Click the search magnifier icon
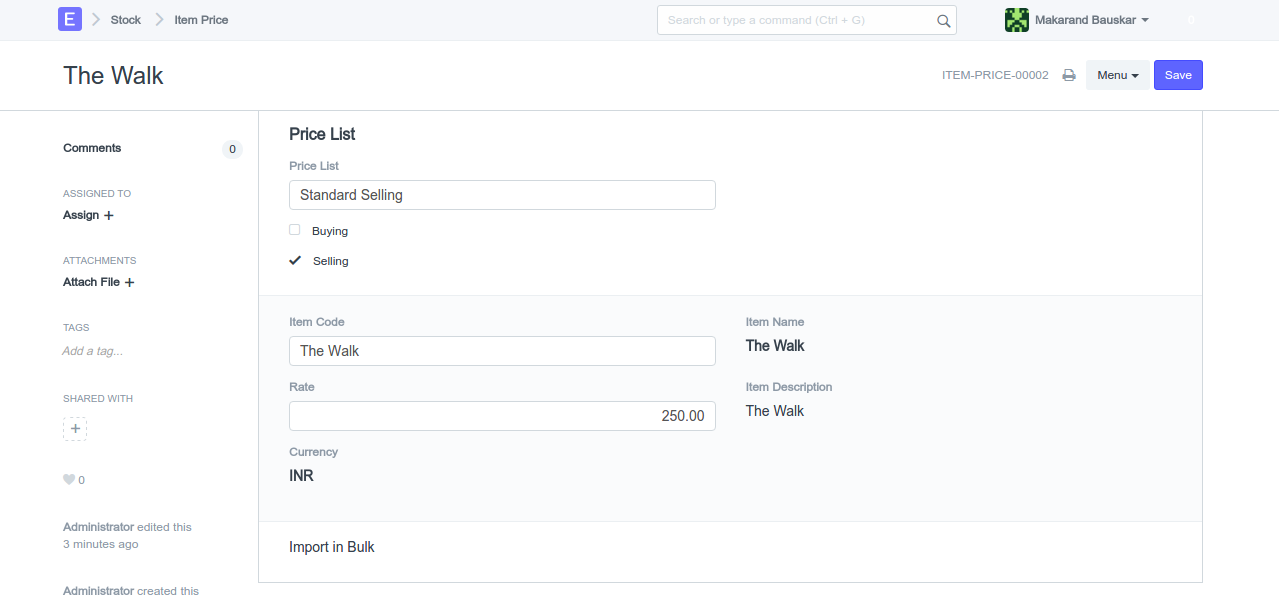 pyautogui.click(x=943, y=21)
